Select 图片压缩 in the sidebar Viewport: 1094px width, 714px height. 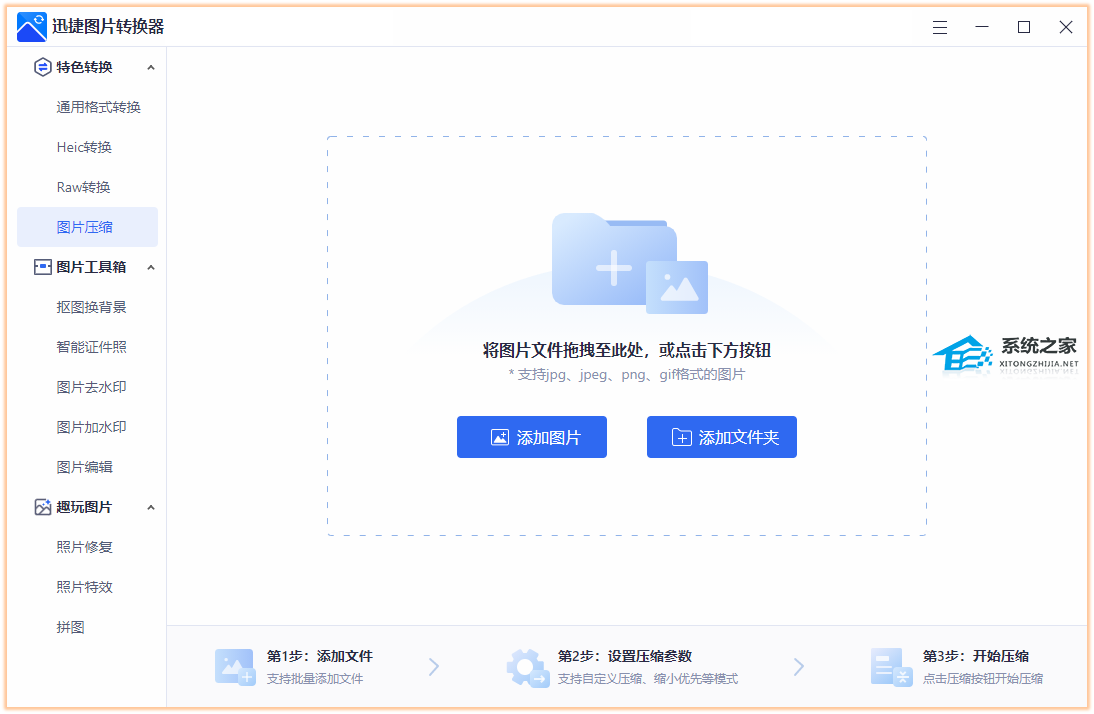tap(83, 227)
